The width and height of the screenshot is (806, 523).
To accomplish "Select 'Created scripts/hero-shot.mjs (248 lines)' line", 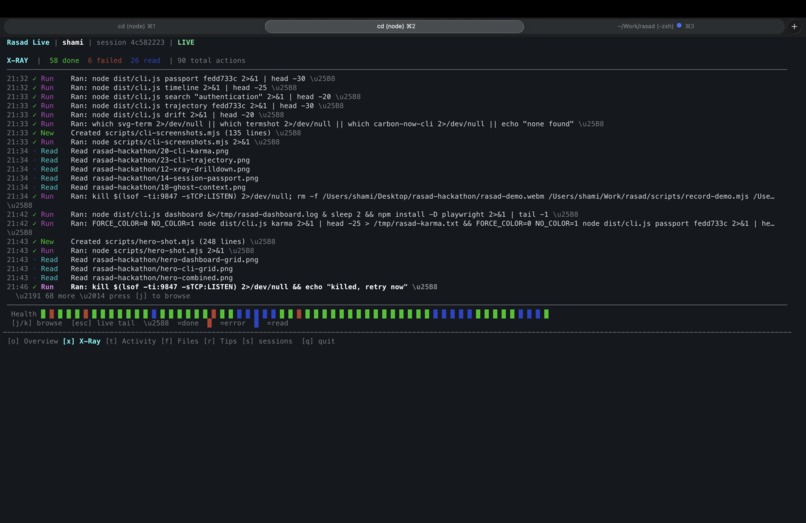I will 141,242.
